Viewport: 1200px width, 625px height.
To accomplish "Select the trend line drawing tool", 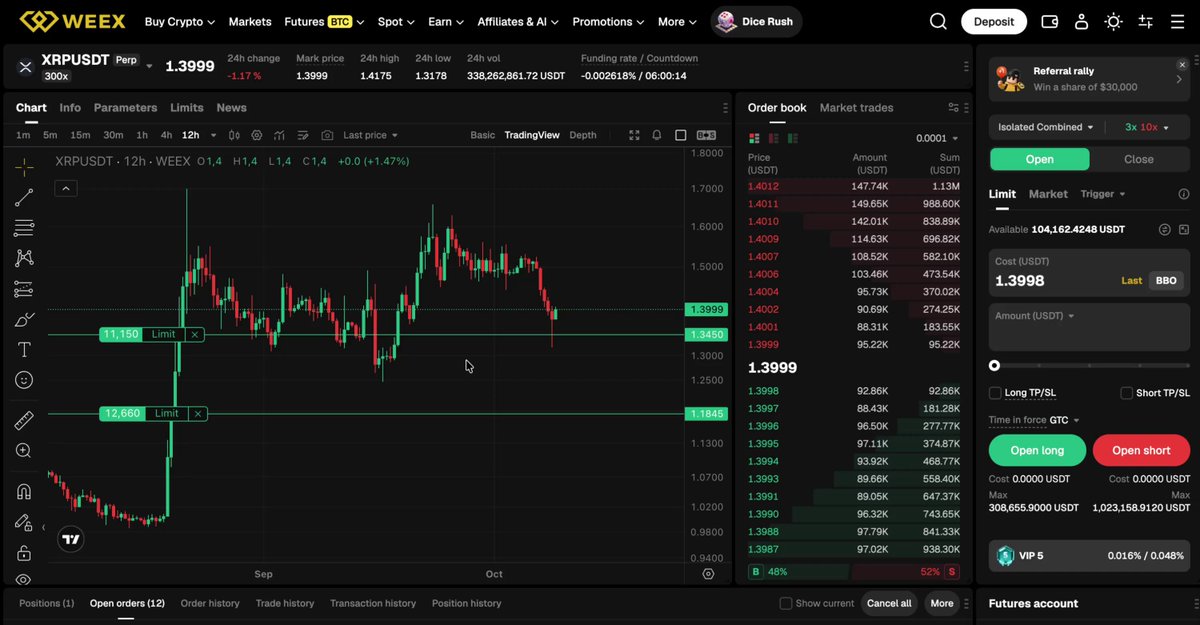I will 24,198.
